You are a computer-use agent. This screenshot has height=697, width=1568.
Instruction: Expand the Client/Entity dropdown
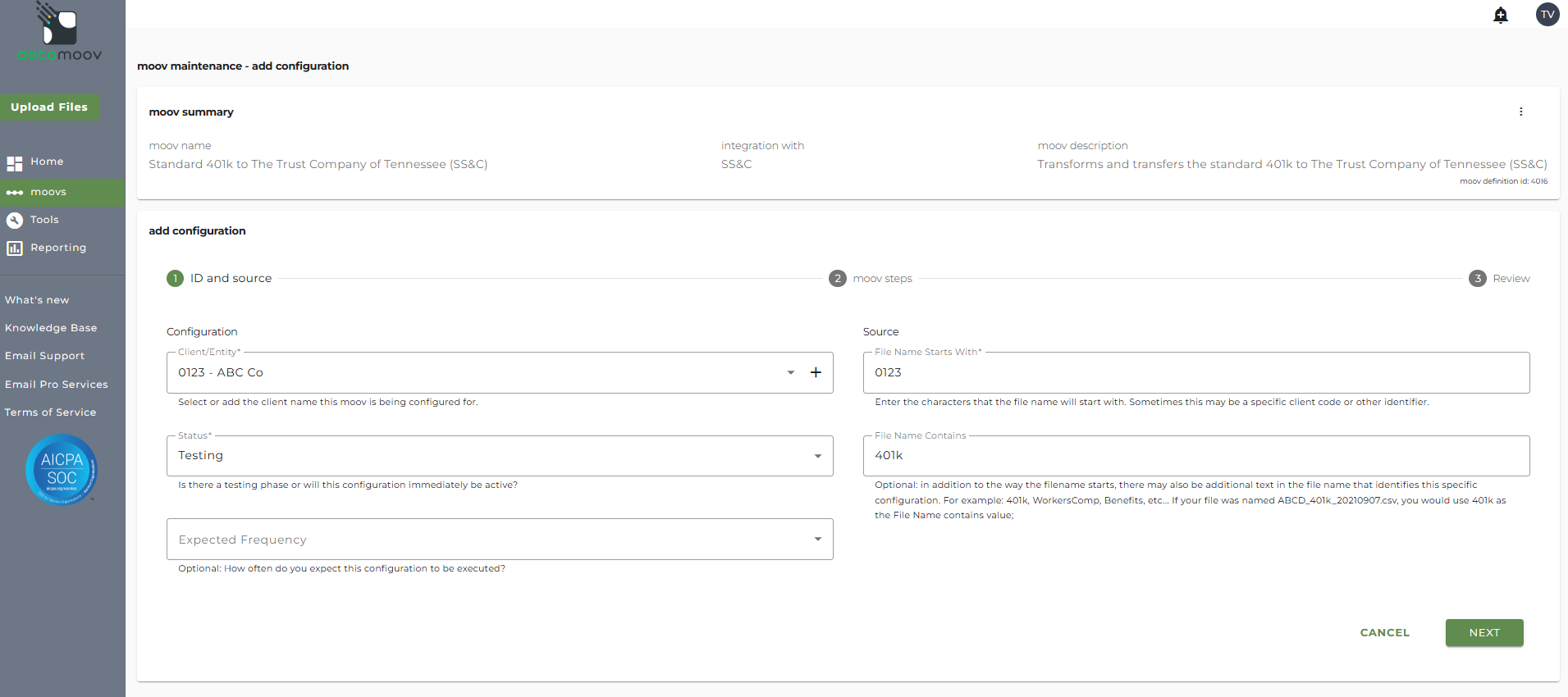pyautogui.click(x=790, y=372)
